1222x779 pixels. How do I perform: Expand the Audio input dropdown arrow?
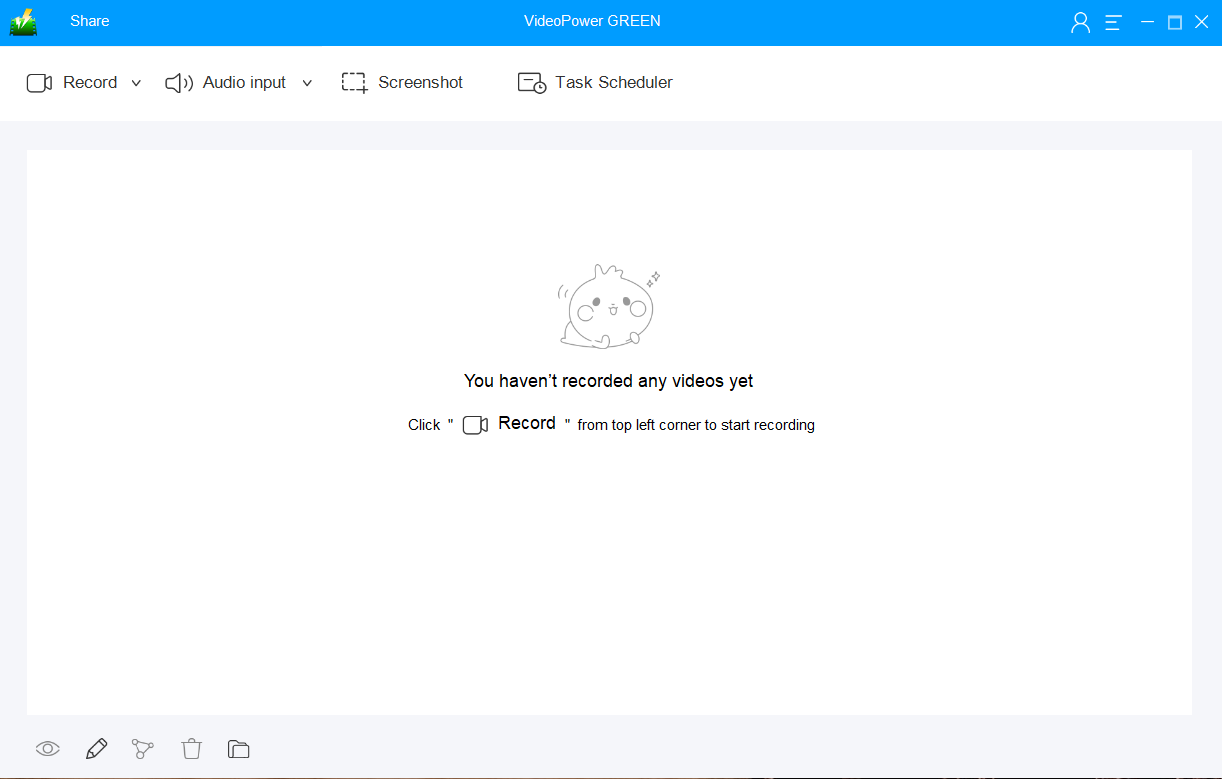[x=307, y=83]
